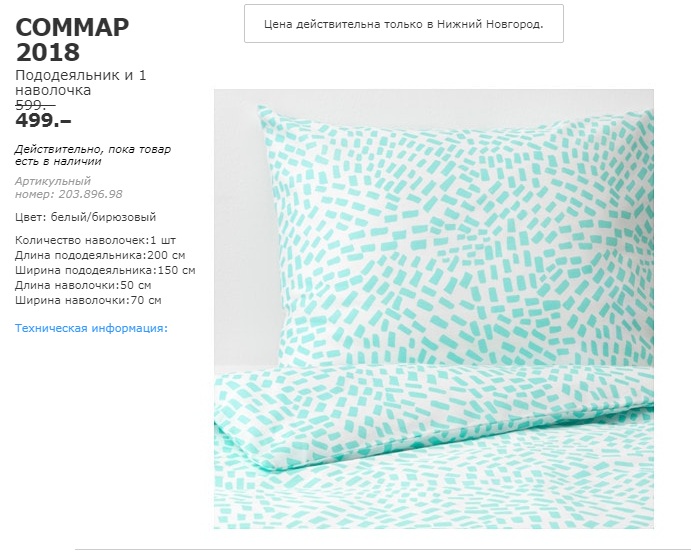Select the article number 203.896.98

(x=90, y=194)
